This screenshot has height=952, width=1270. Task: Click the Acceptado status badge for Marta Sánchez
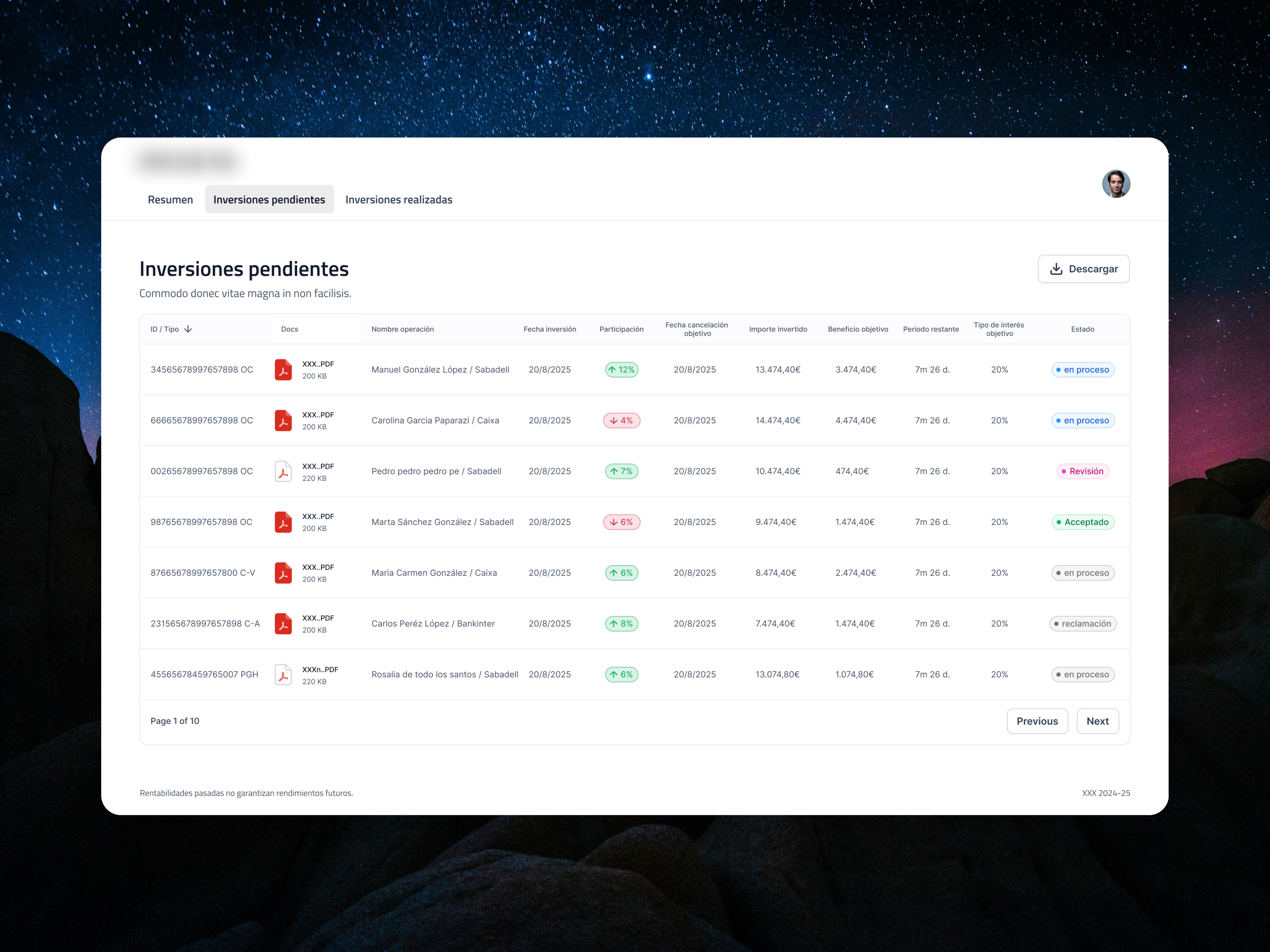point(1083,522)
